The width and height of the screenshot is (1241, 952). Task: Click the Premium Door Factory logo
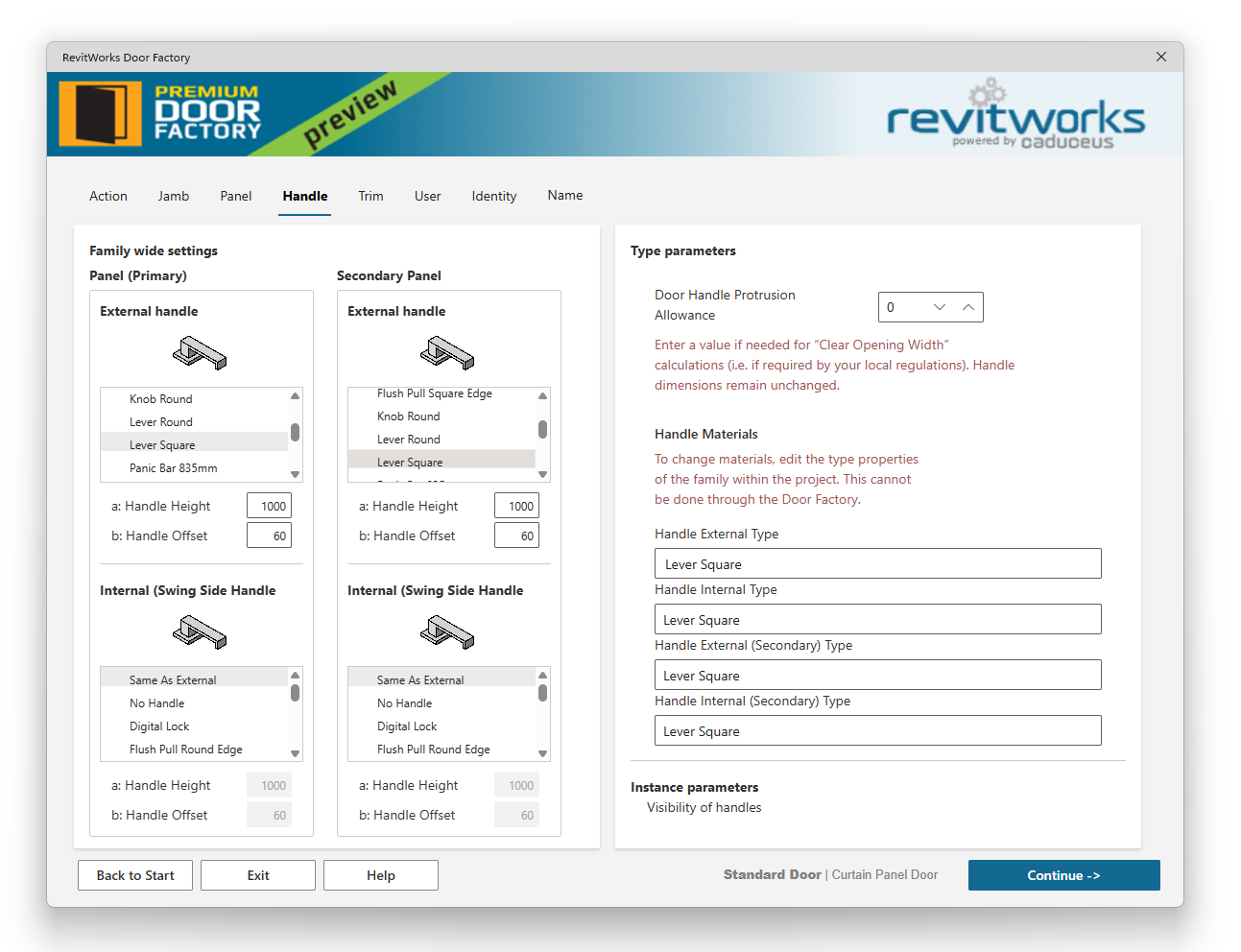click(160, 113)
